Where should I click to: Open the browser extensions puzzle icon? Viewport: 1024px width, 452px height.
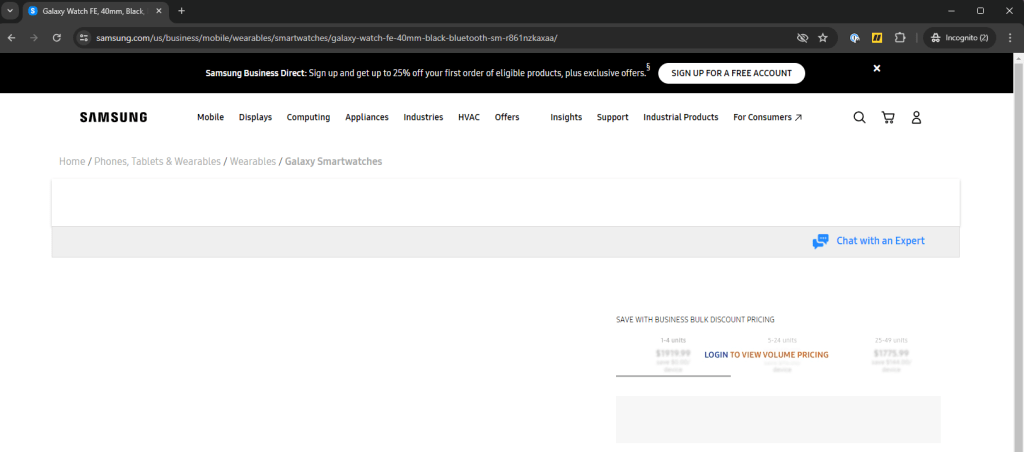[900, 38]
